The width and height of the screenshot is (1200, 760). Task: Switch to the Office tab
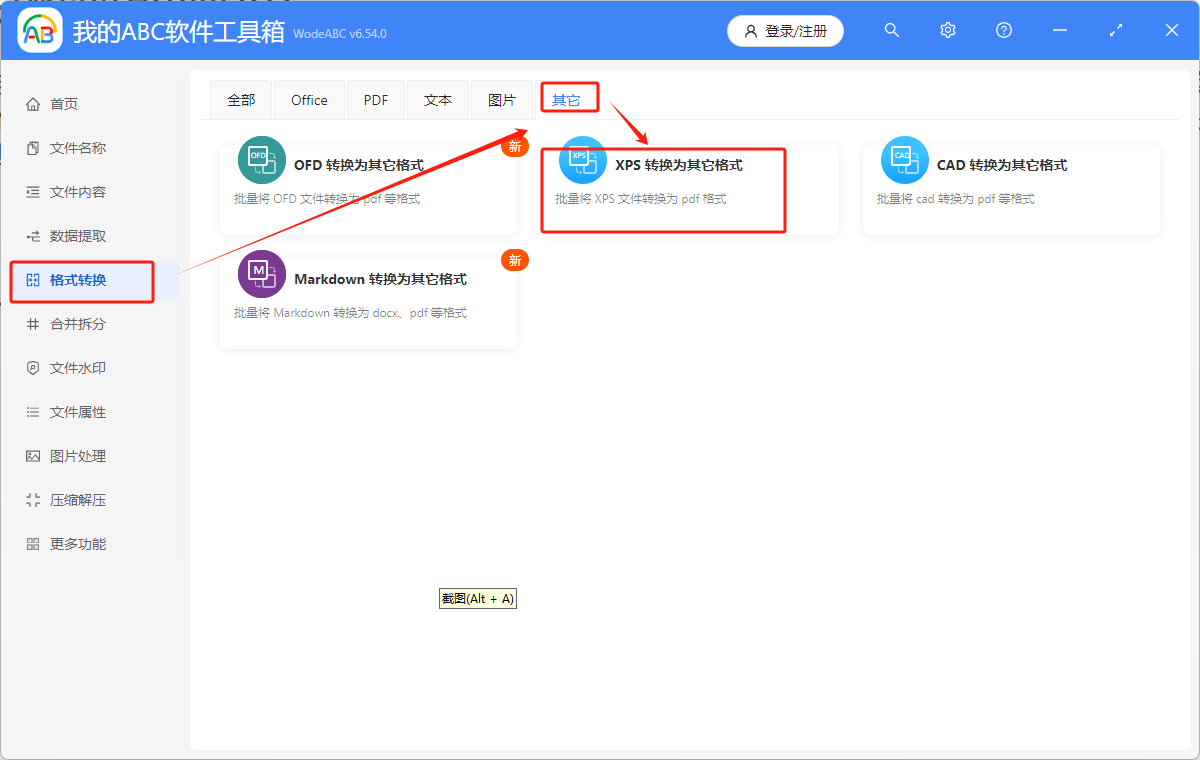click(x=309, y=100)
